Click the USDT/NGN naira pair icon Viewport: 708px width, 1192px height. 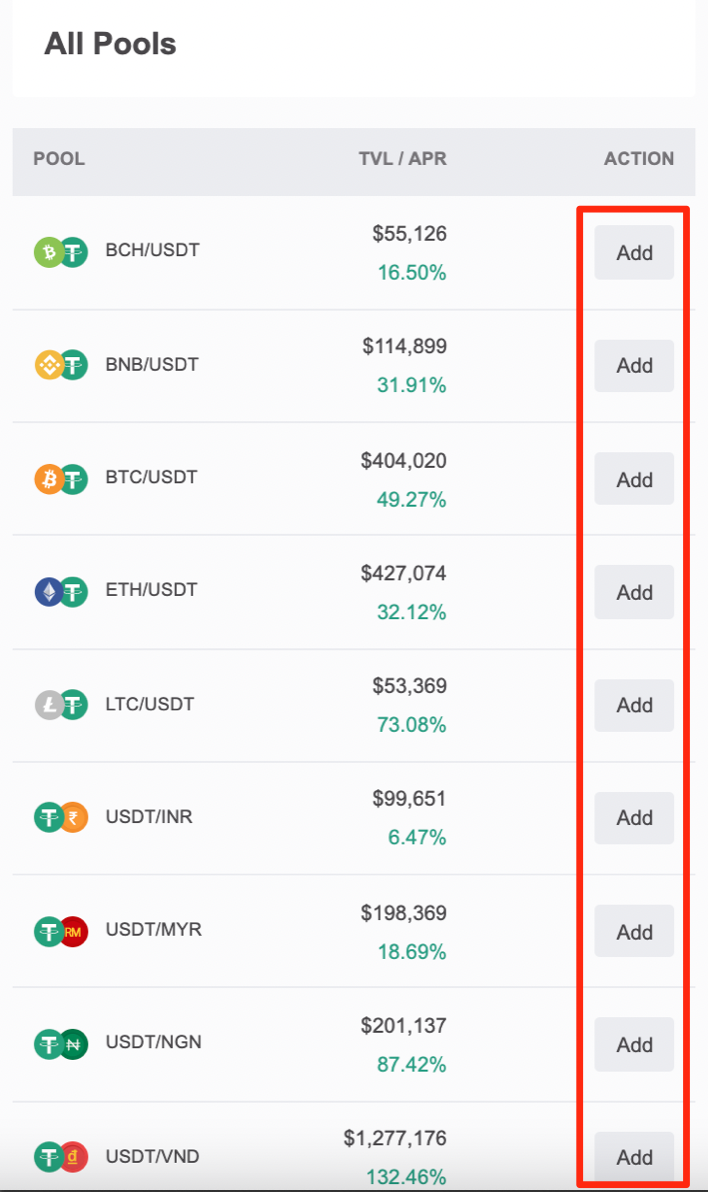61,1044
